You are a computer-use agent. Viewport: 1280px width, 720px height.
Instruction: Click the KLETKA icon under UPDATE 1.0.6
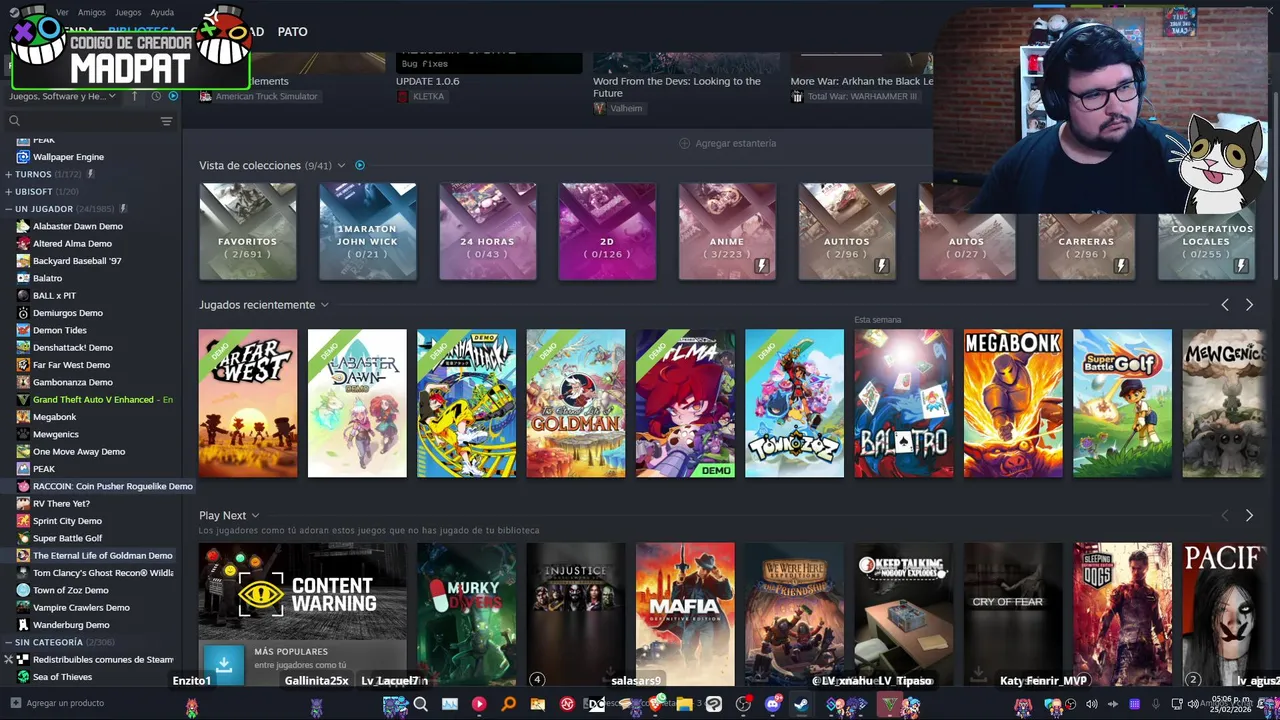tap(402, 96)
